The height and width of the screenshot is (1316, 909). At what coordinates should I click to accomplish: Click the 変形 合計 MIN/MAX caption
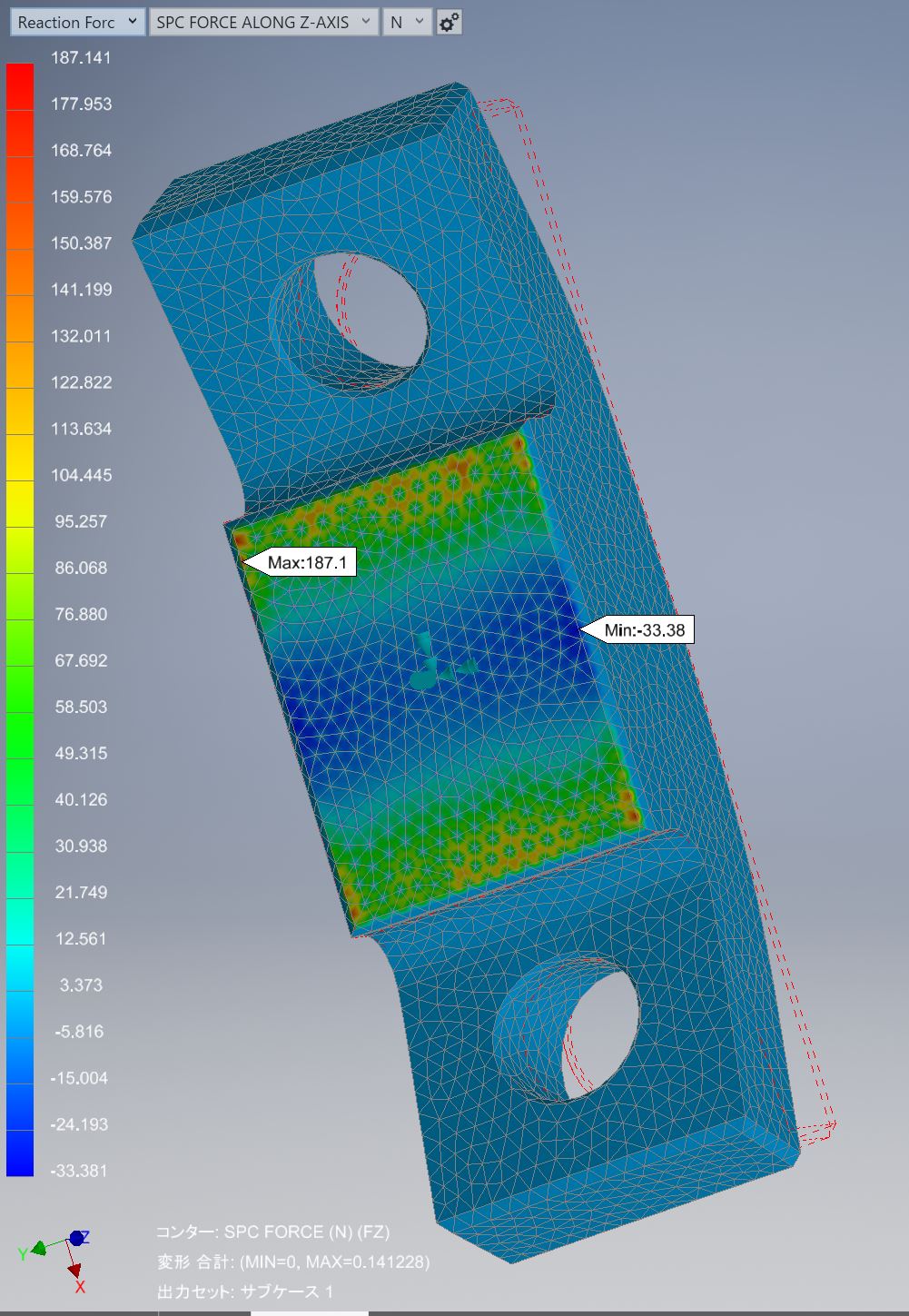[x=293, y=1262]
